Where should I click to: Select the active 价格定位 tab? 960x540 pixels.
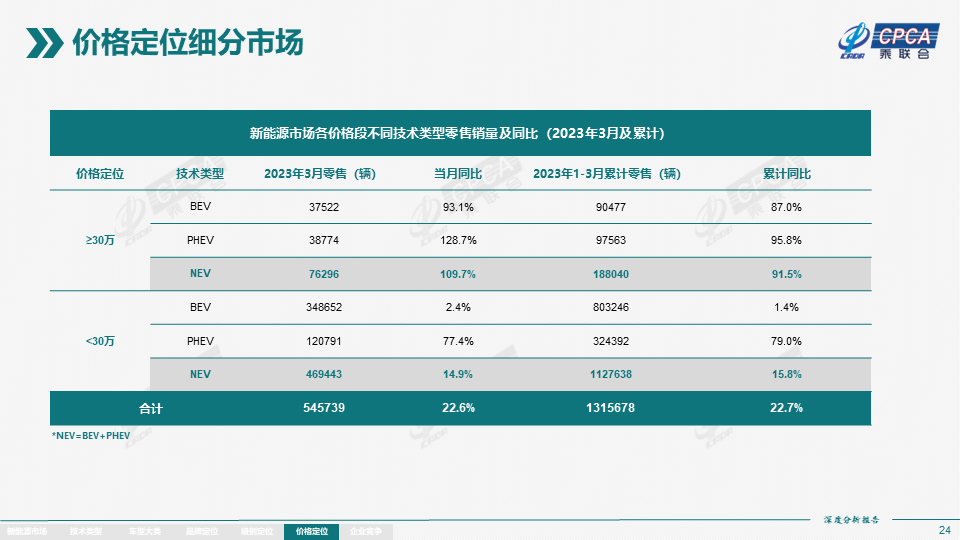click(312, 532)
